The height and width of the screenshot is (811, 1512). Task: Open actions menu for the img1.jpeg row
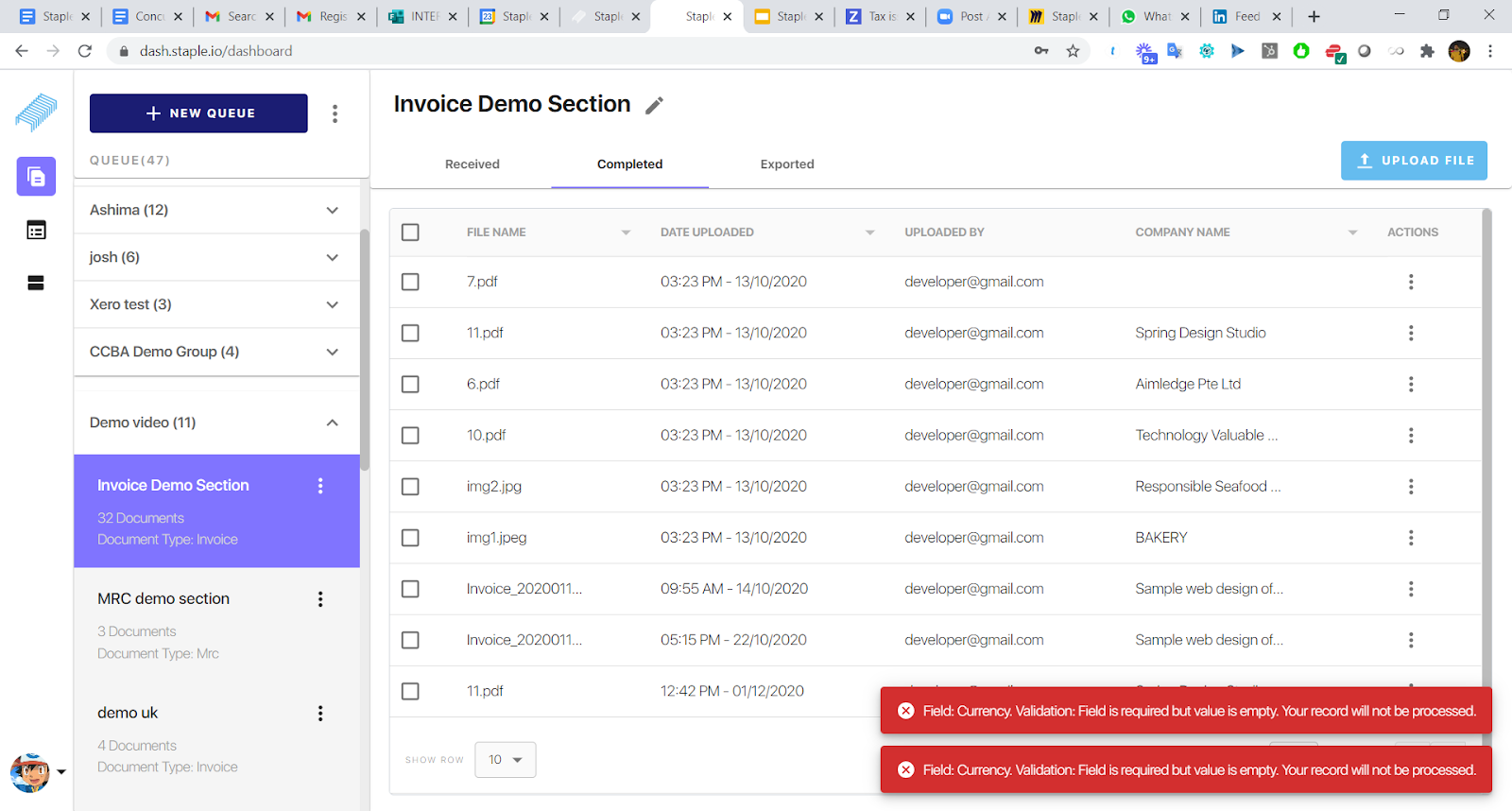coord(1411,537)
